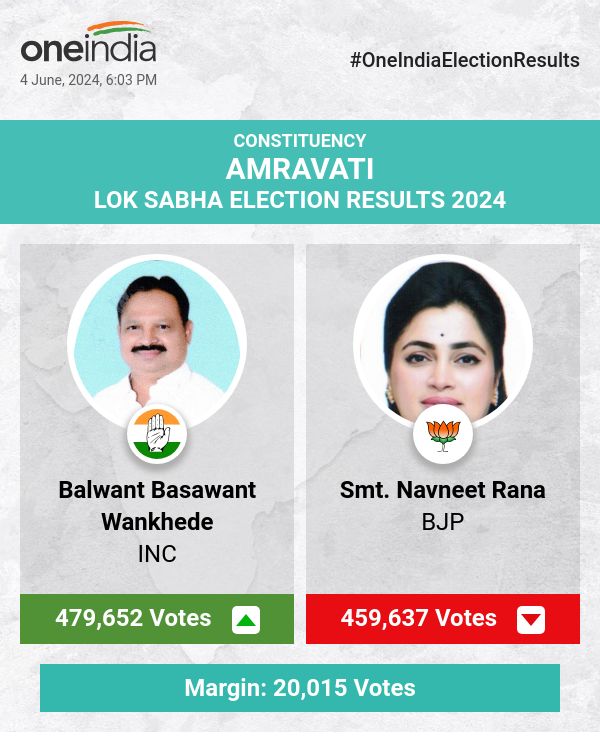Click the 4 June, 2024 timestamp

point(88,80)
